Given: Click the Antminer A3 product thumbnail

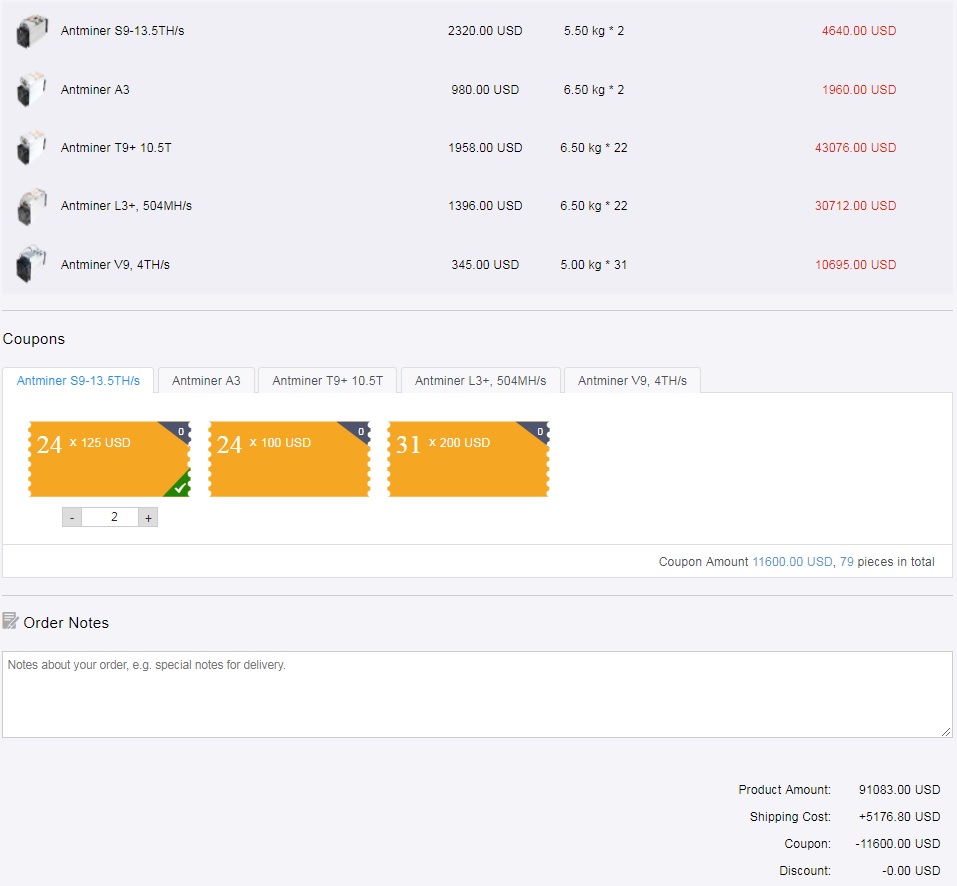Looking at the screenshot, I should click(32, 90).
